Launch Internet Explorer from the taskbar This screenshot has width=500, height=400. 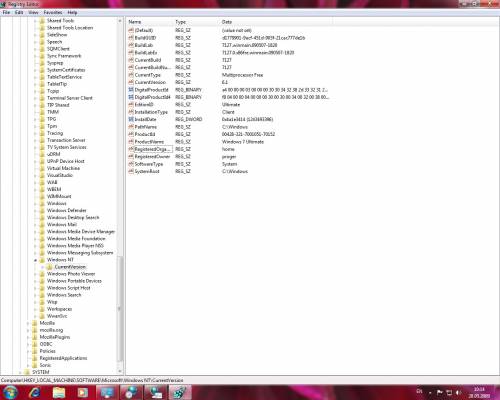35,393
